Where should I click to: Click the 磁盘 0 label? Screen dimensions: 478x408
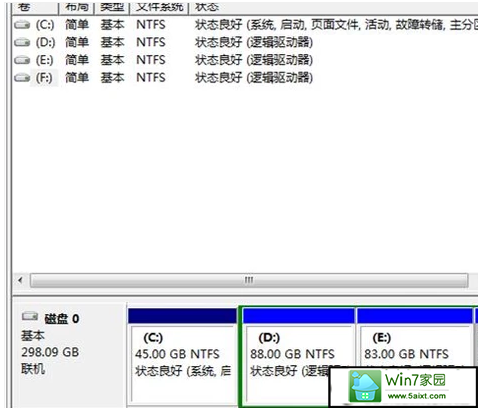point(62,319)
